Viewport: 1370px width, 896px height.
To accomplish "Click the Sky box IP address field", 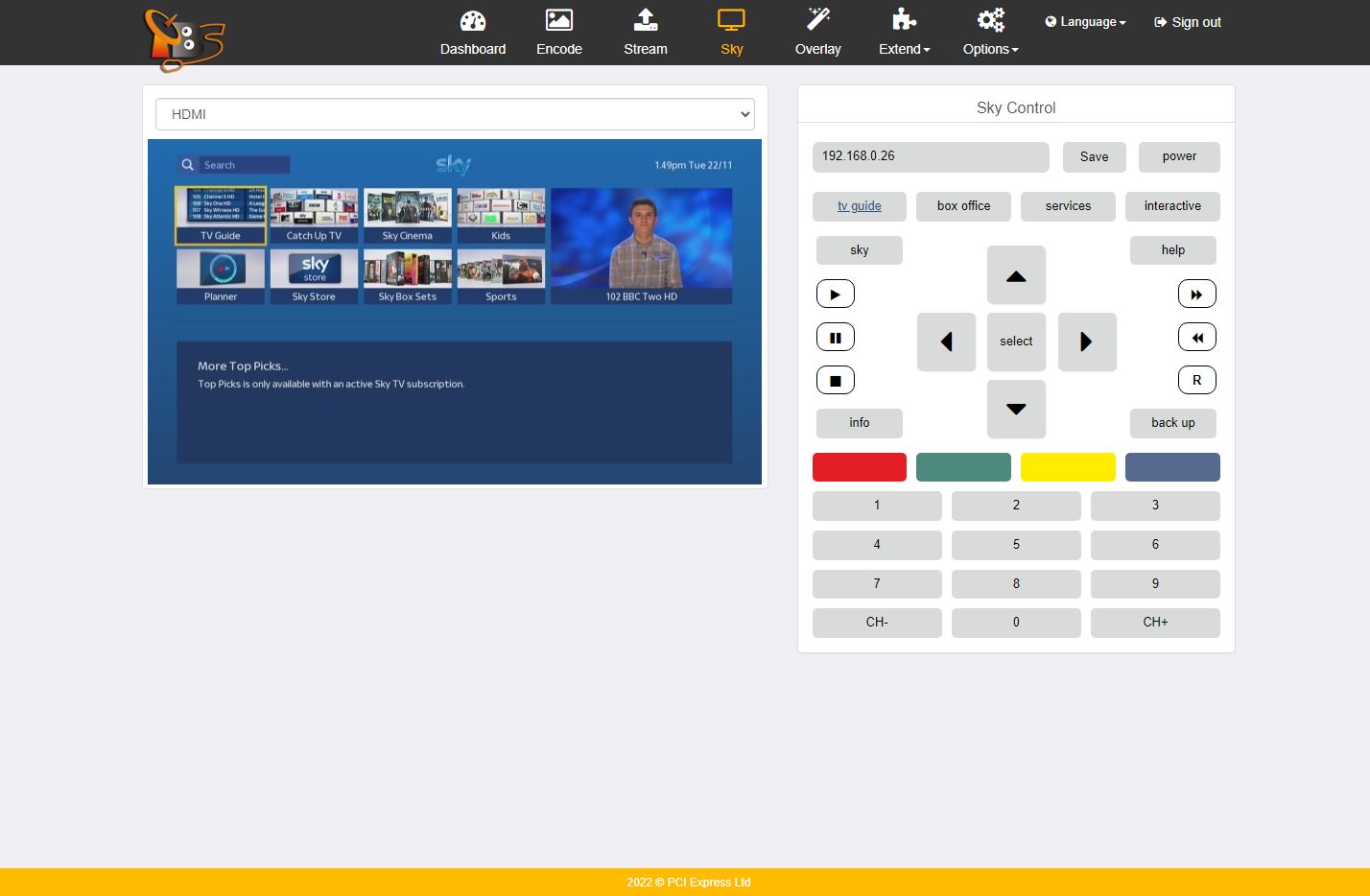I will pos(931,156).
